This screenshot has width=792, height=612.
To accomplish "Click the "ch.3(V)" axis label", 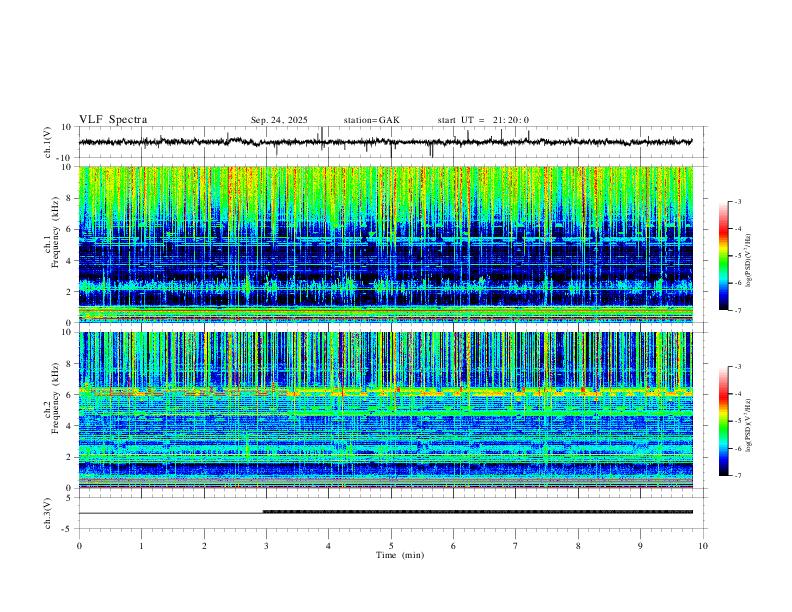I will coord(48,513).
